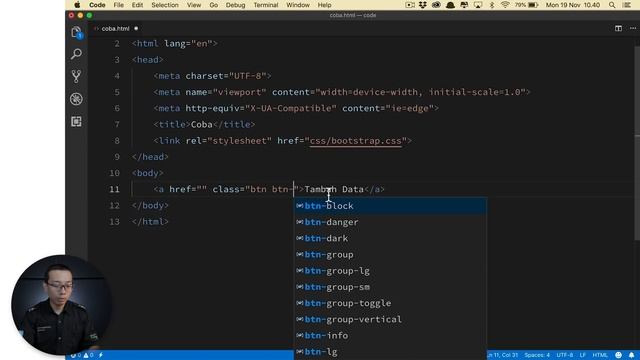Click the menu bar clock Mon 19 Nov
Screen dimensions: 640x360
click(x=573, y=5)
